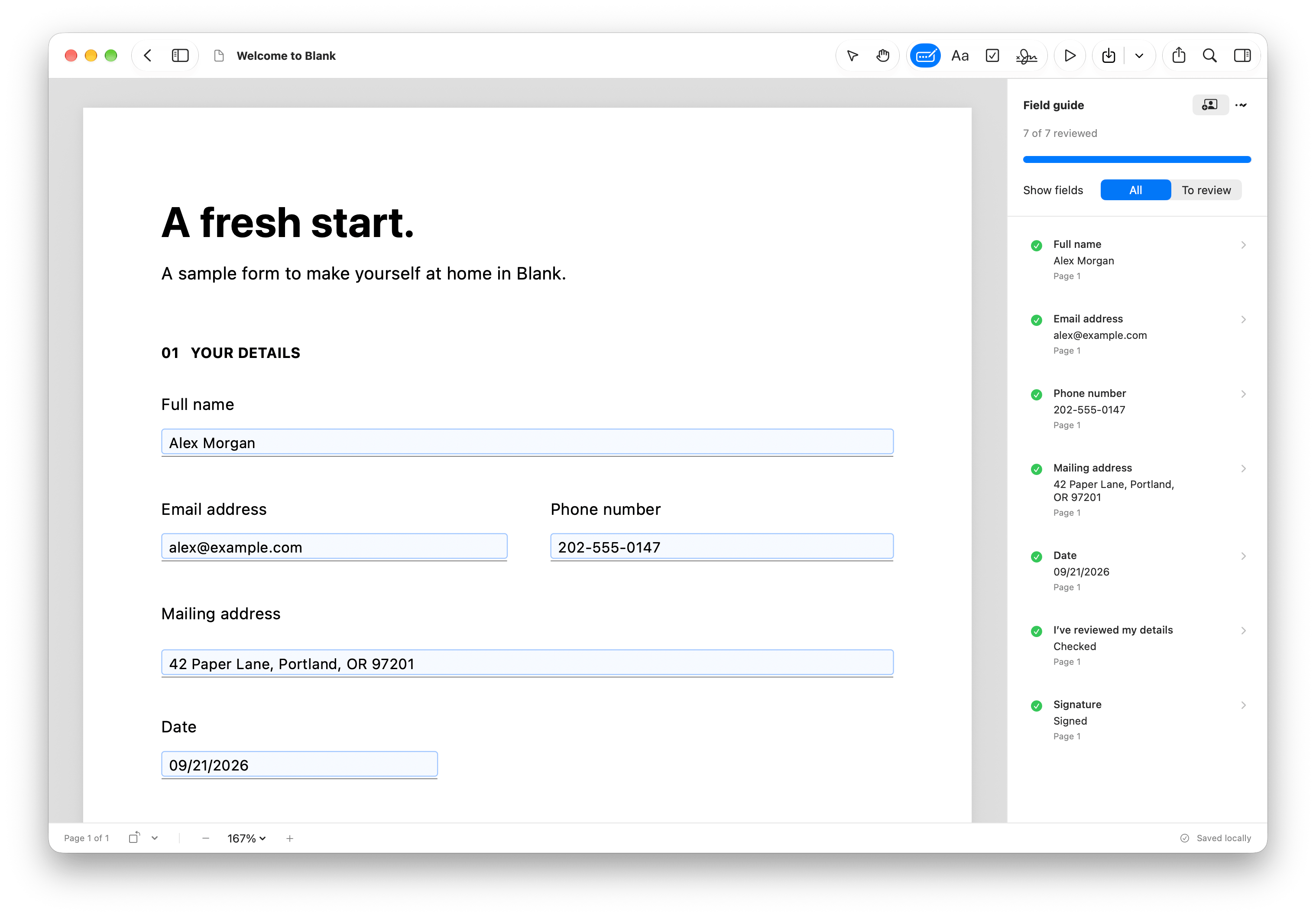The height and width of the screenshot is (917, 1316).
Task: Click the Phone number input field
Action: 722,546
